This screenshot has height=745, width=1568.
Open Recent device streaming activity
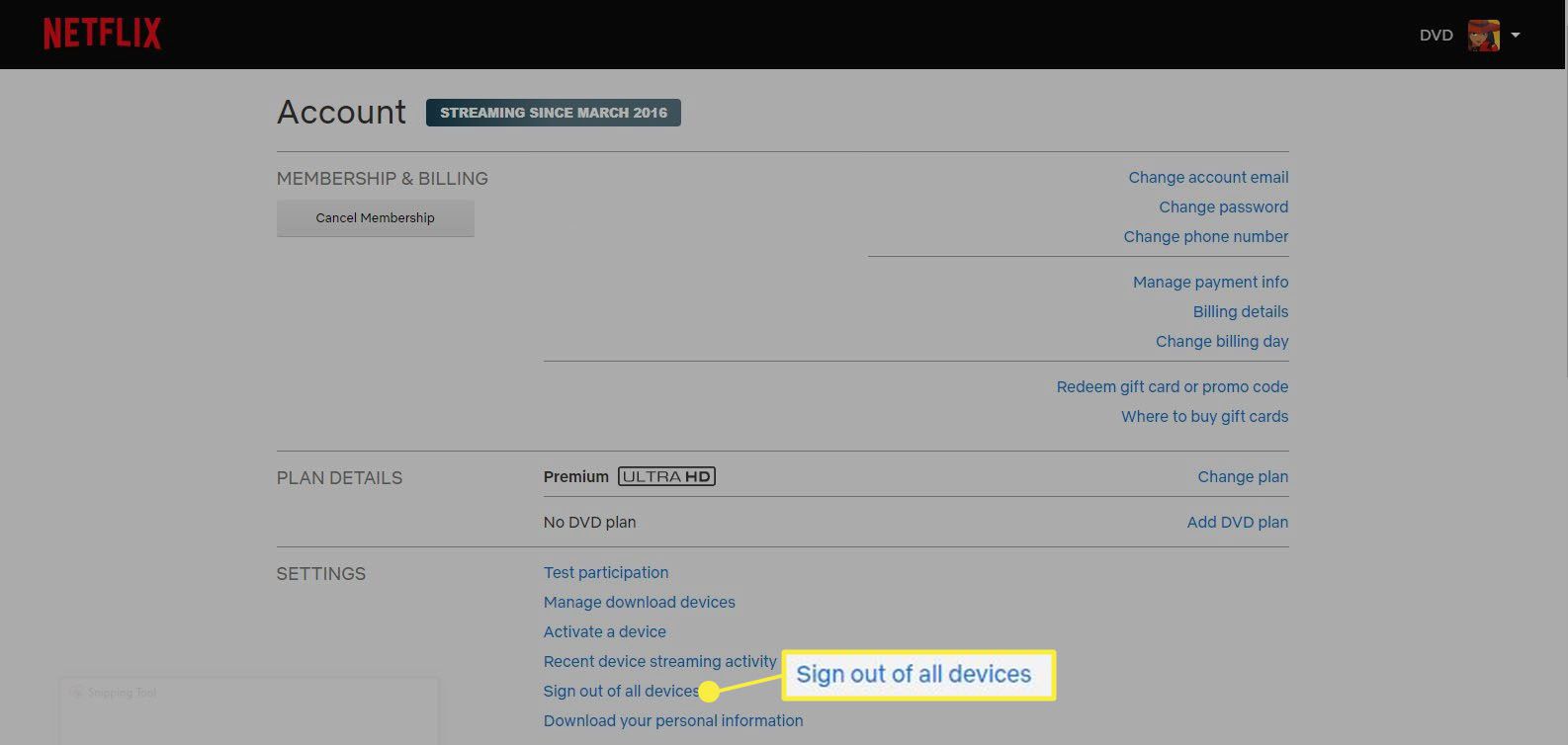pos(660,662)
